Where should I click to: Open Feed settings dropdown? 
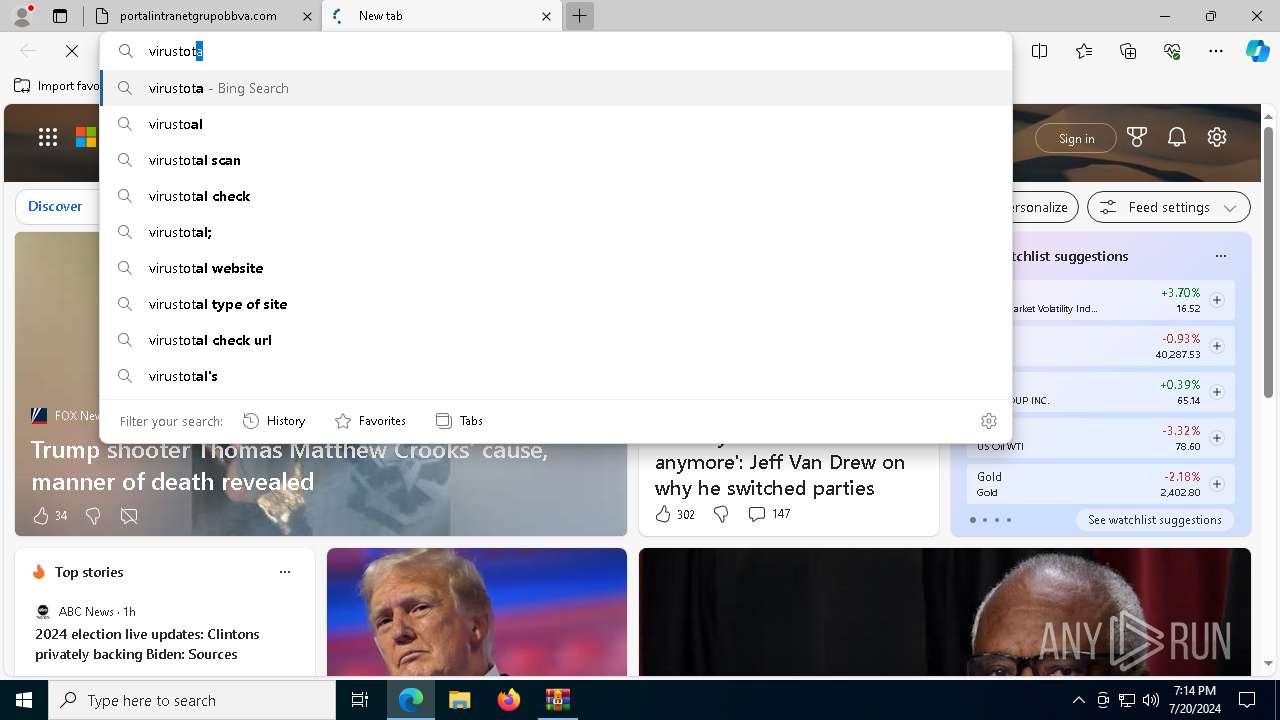pos(1168,207)
